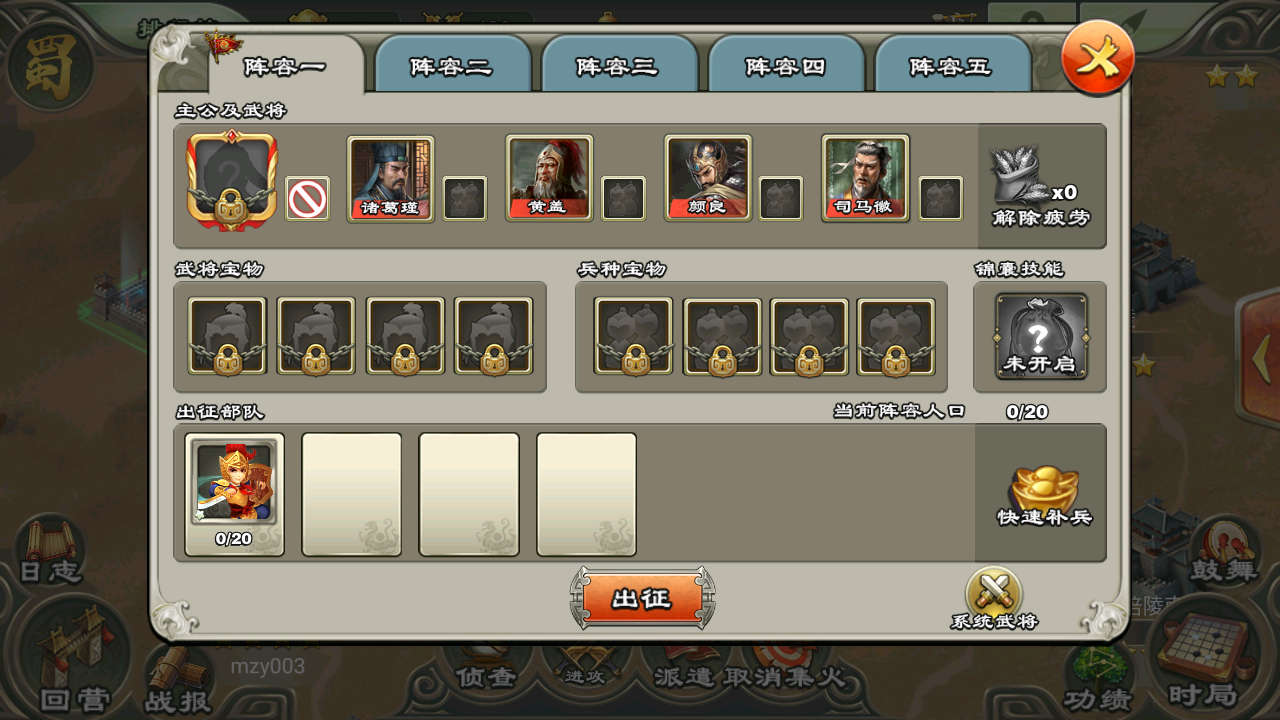This screenshot has width=1280, height=720.
Task: Choose the 颜良 general portrait
Action: pyautogui.click(x=708, y=178)
